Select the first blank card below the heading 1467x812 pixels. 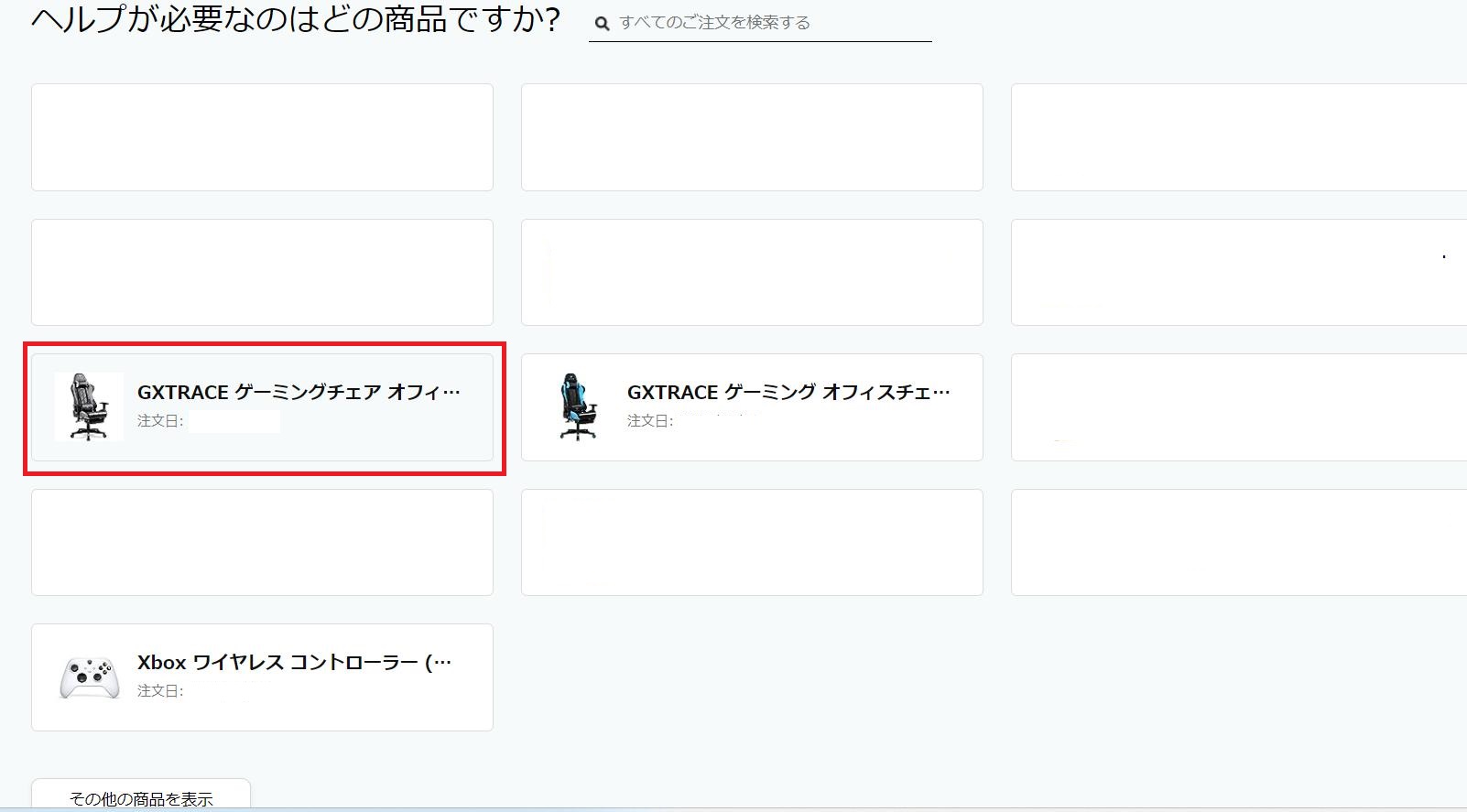(262, 137)
